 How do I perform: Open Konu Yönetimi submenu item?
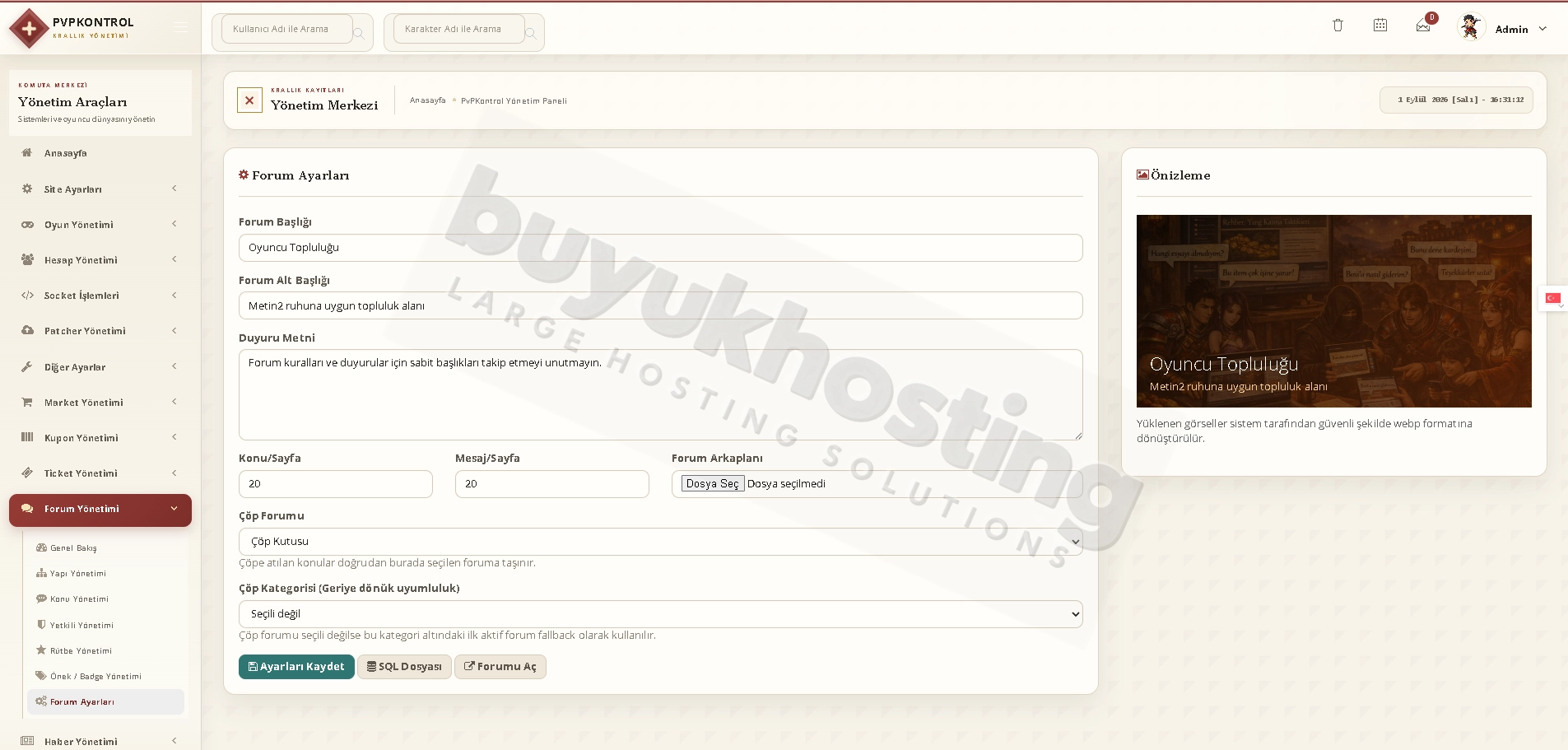click(79, 599)
